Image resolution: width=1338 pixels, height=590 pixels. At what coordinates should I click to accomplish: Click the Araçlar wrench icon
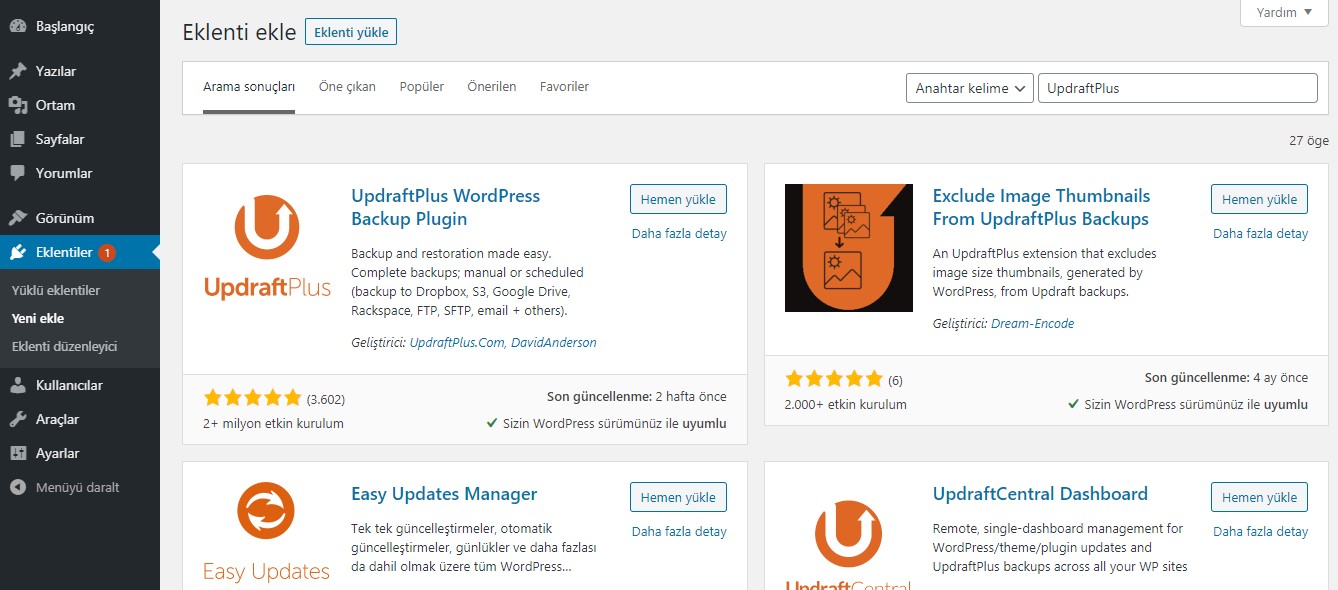(18, 419)
